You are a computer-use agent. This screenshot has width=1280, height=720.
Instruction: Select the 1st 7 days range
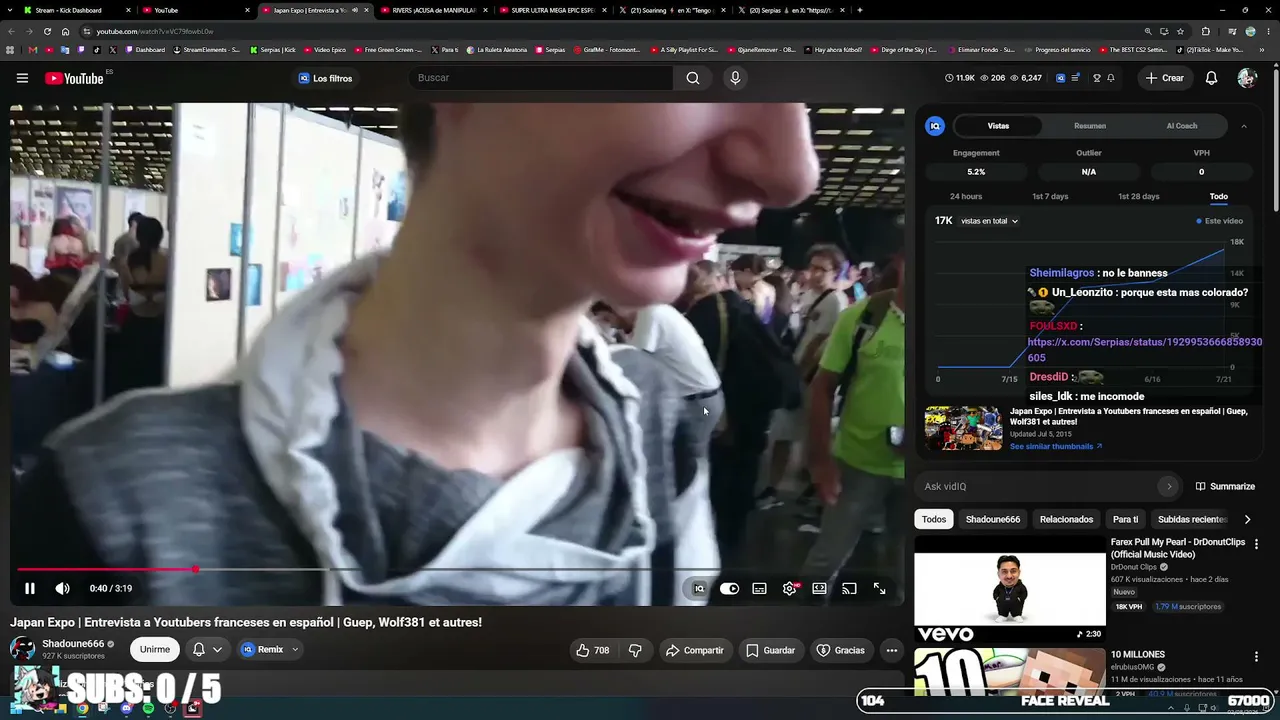click(x=1050, y=197)
